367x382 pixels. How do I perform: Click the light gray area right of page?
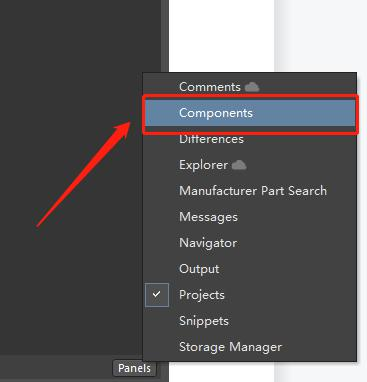pyautogui.click(x=320, y=36)
